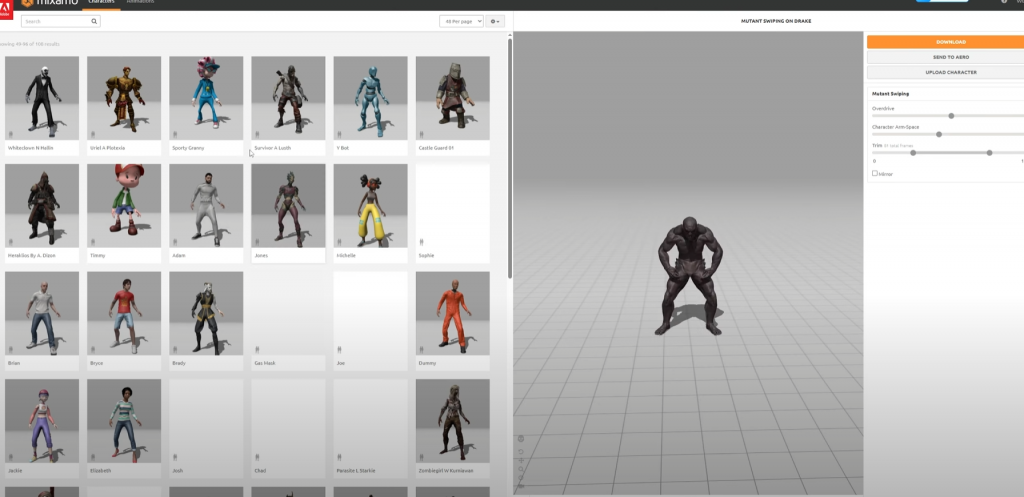Select the Survivor A Lusth character
This screenshot has height=497, width=1024.
[x=288, y=105]
